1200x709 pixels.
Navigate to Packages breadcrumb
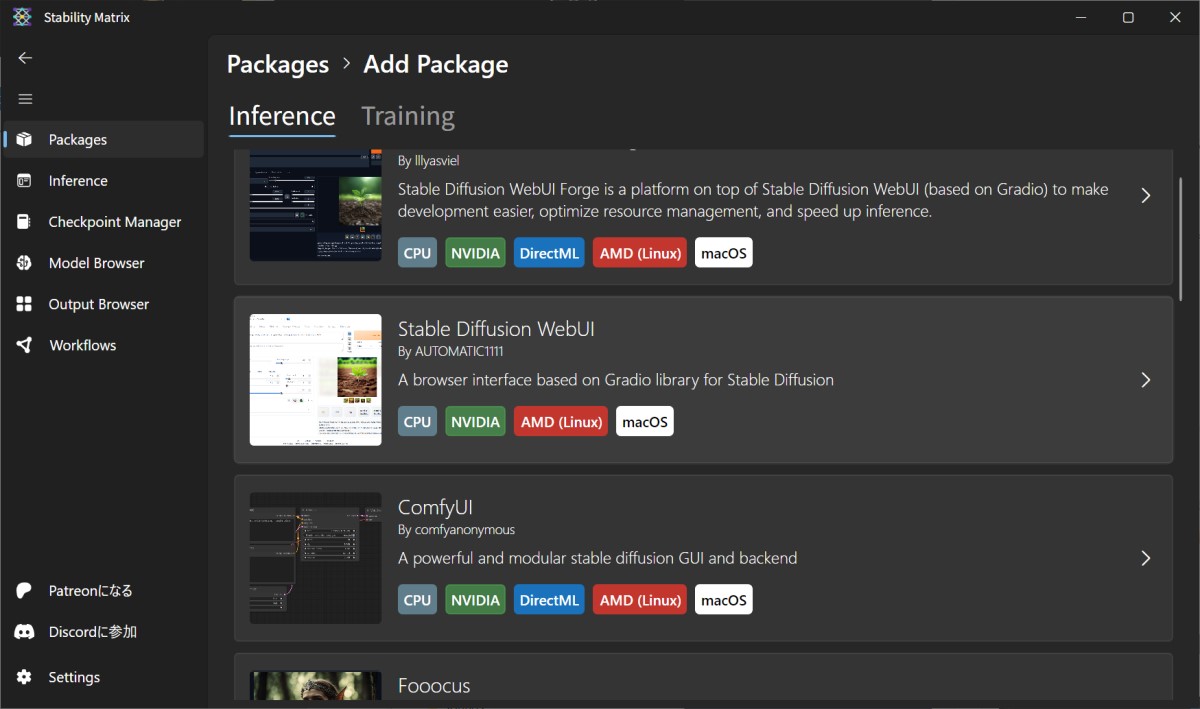(278, 64)
